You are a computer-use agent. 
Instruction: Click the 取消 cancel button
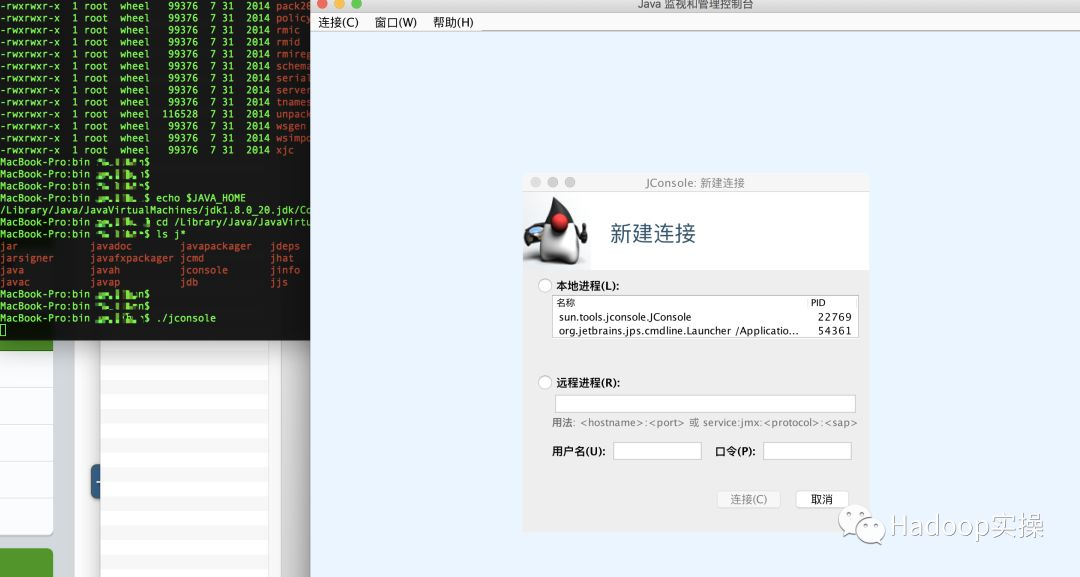tap(822, 499)
